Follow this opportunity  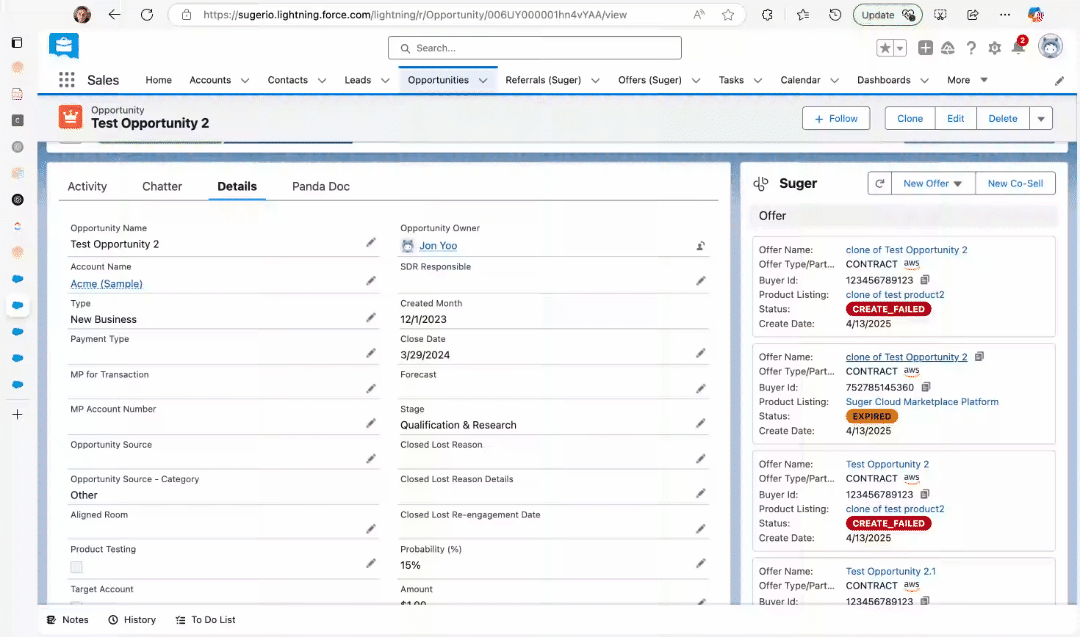point(835,118)
